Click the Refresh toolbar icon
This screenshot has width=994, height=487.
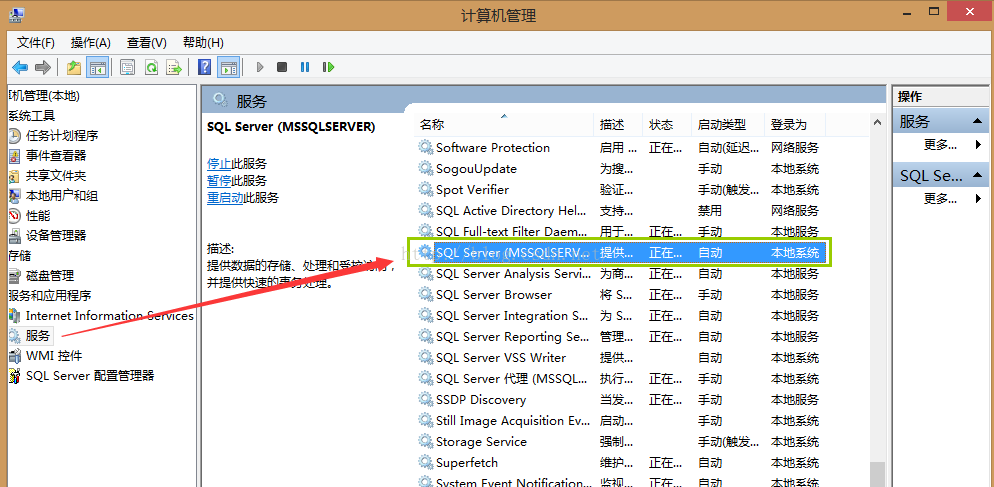click(x=151, y=67)
